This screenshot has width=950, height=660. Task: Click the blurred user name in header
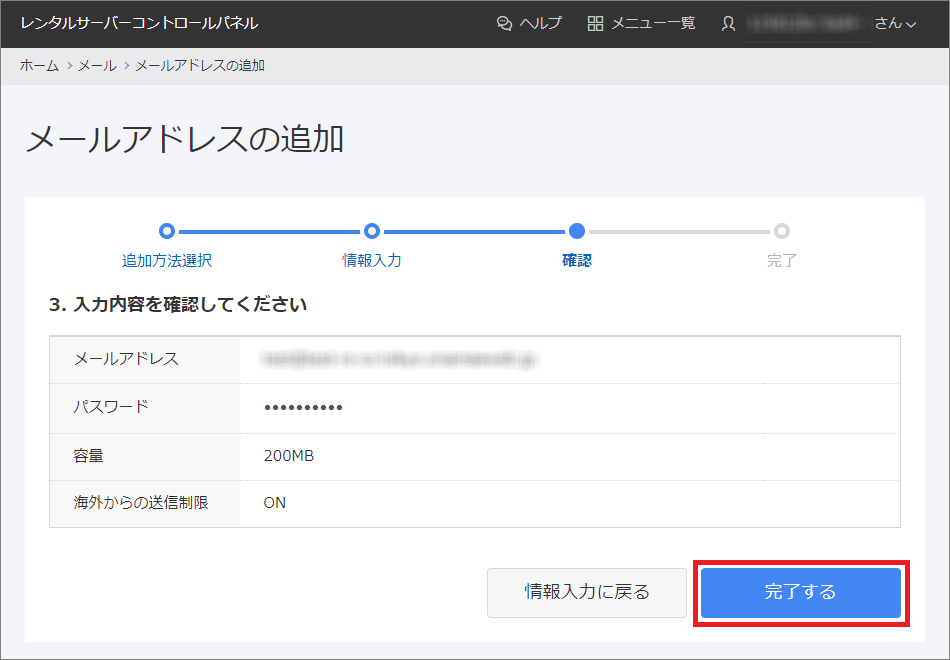coord(808,24)
